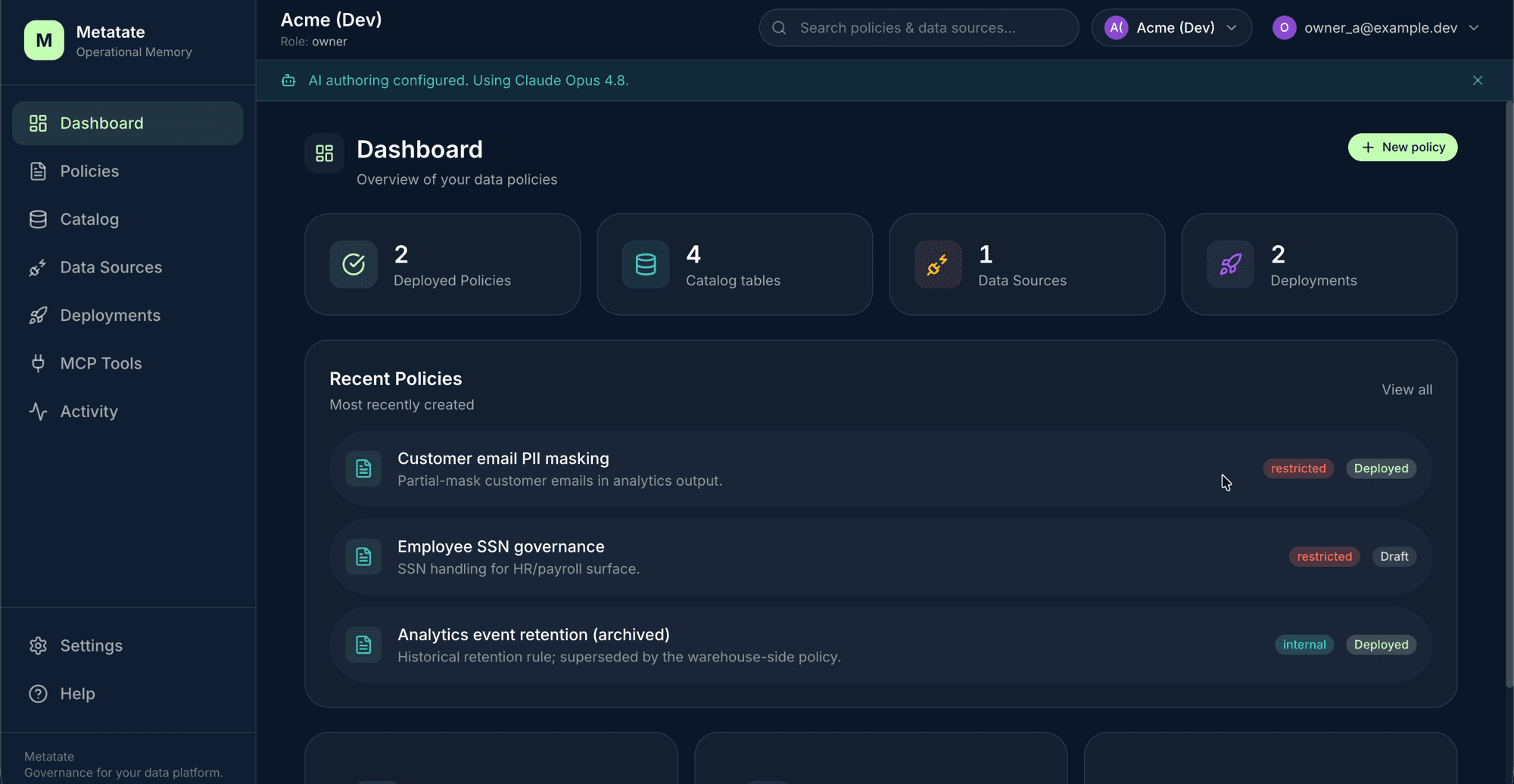Click the New policy button
This screenshot has height=784, width=1514.
tap(1402, 148)
